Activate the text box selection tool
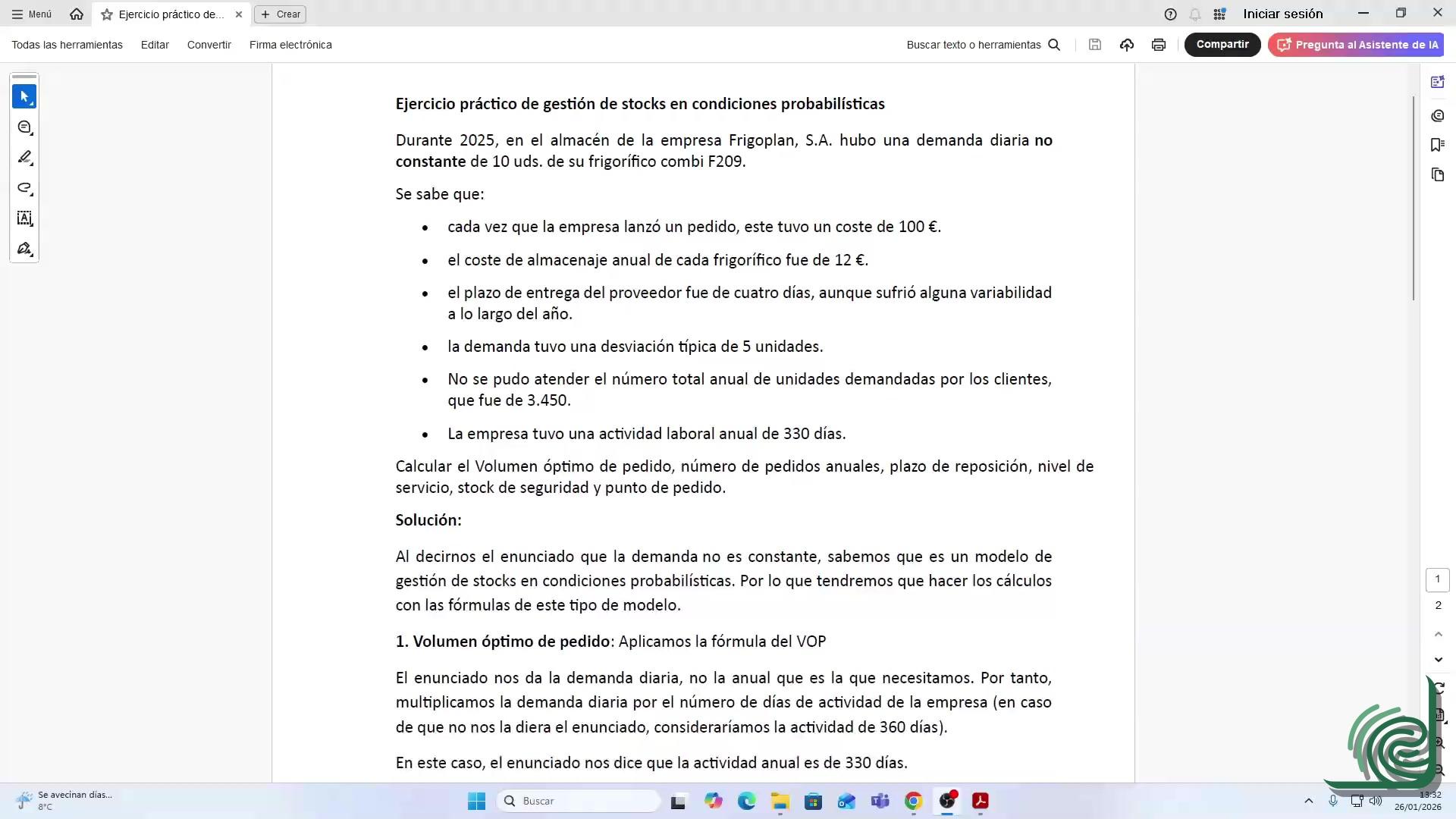The height and width of the screenshot is (819, 1456). click(24, 218)
